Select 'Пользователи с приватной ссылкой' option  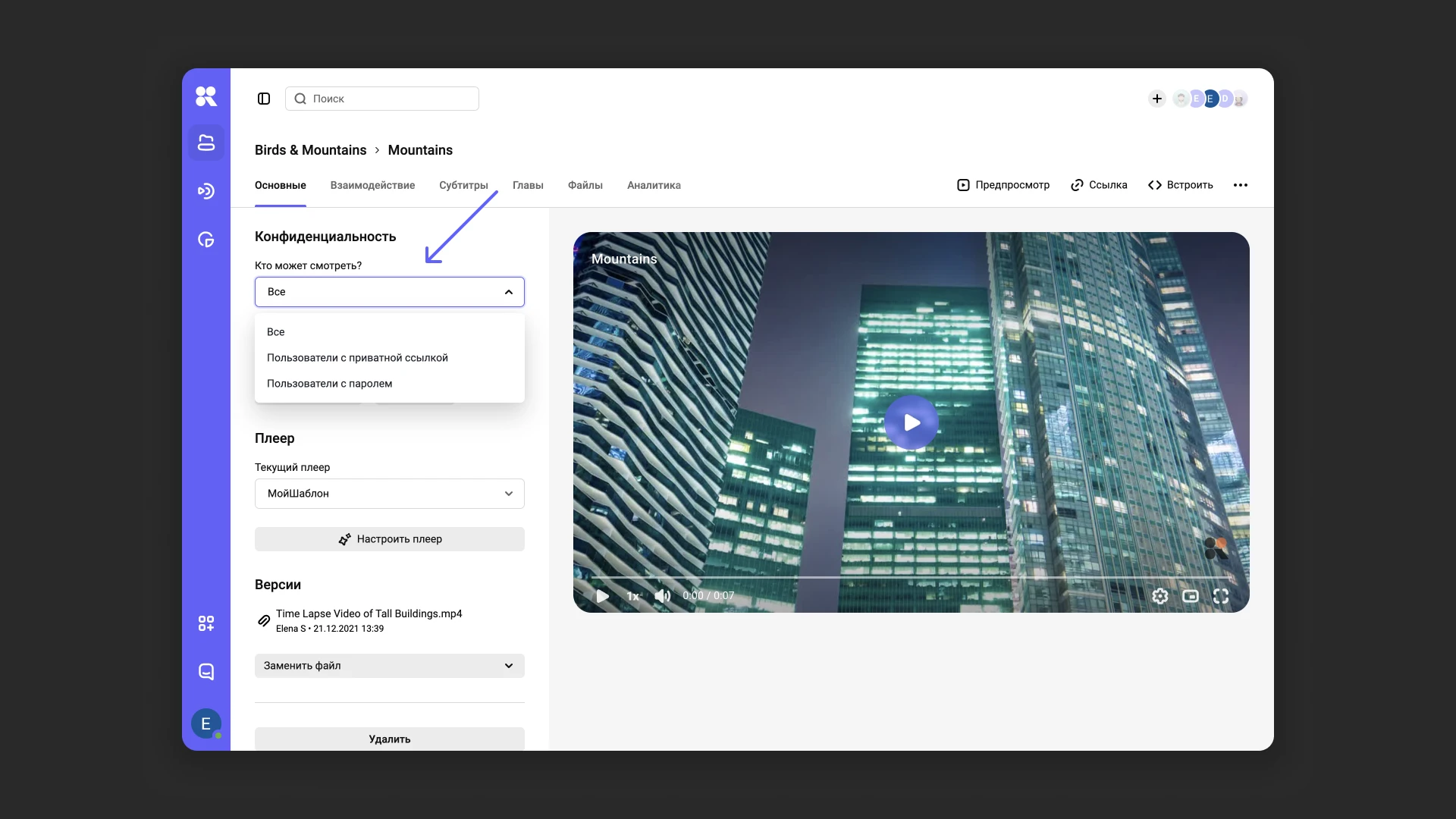(356, 357)
